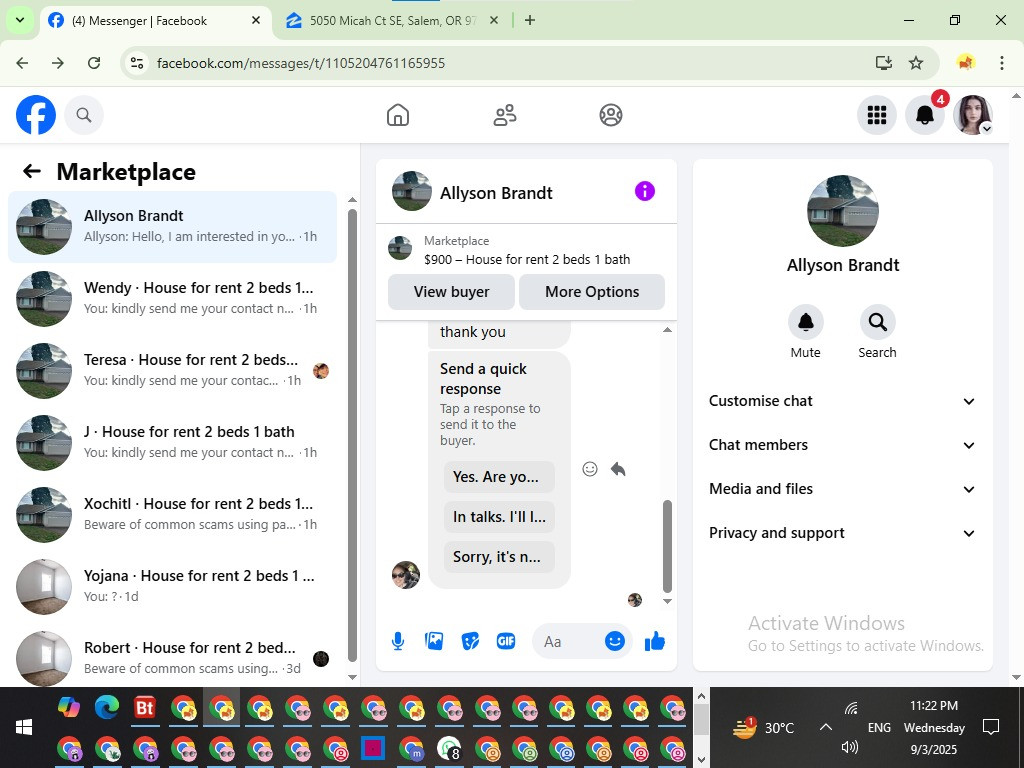Click the chat messages vertical scrollbar thumb
The height and width of the screenshot is (768, 1024).
coord(667,546)
